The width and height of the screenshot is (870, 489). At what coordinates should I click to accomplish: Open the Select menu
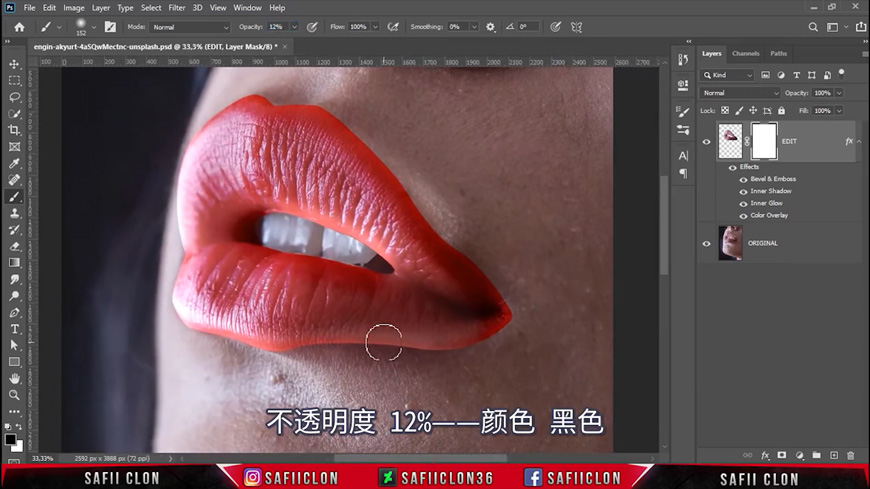[x=151, y=8]
